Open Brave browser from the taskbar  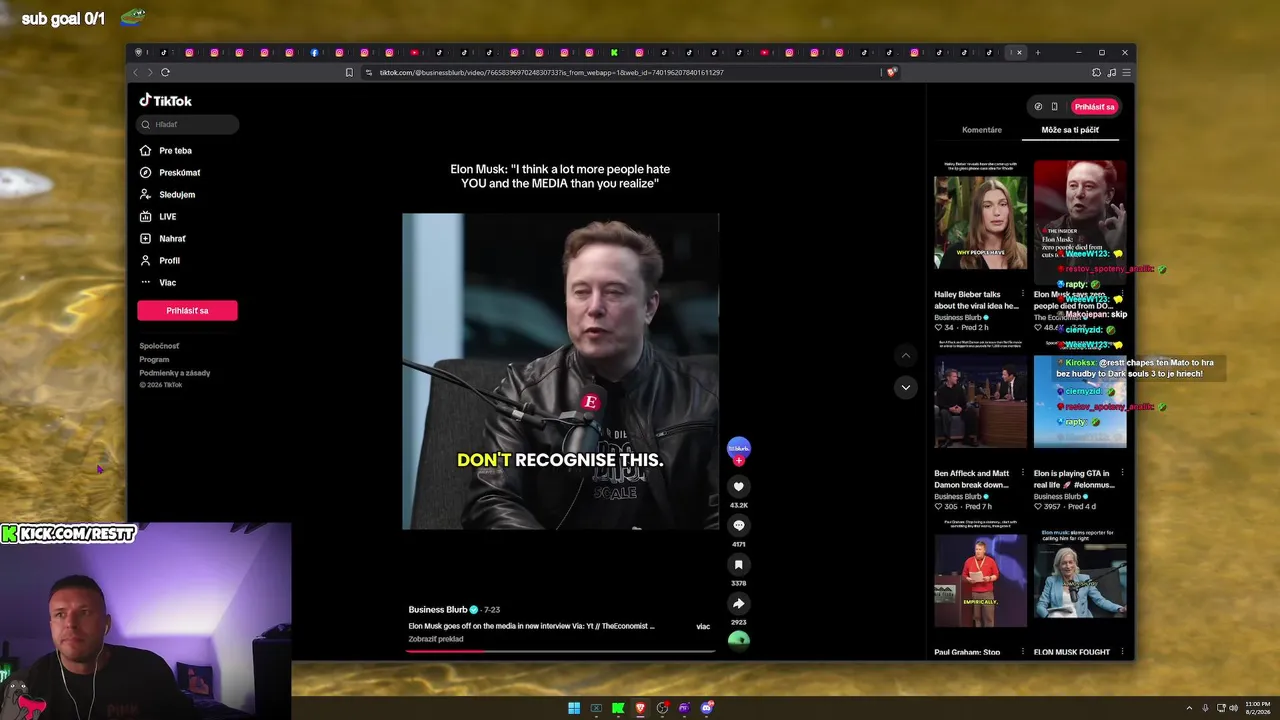(x=640, y=708)
